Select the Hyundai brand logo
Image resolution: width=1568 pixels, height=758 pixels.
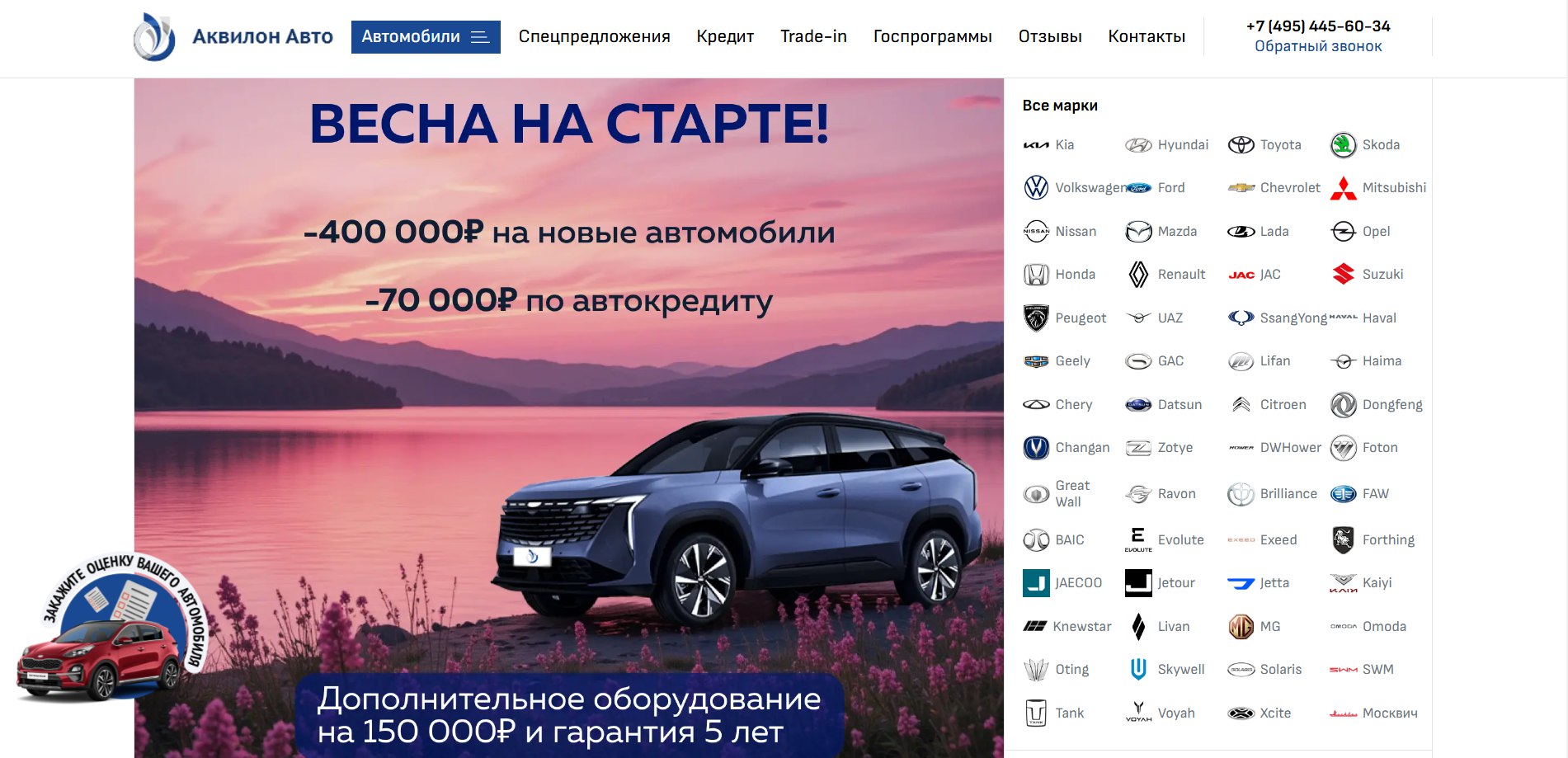pyautogui.click(x=1138, y=145)
